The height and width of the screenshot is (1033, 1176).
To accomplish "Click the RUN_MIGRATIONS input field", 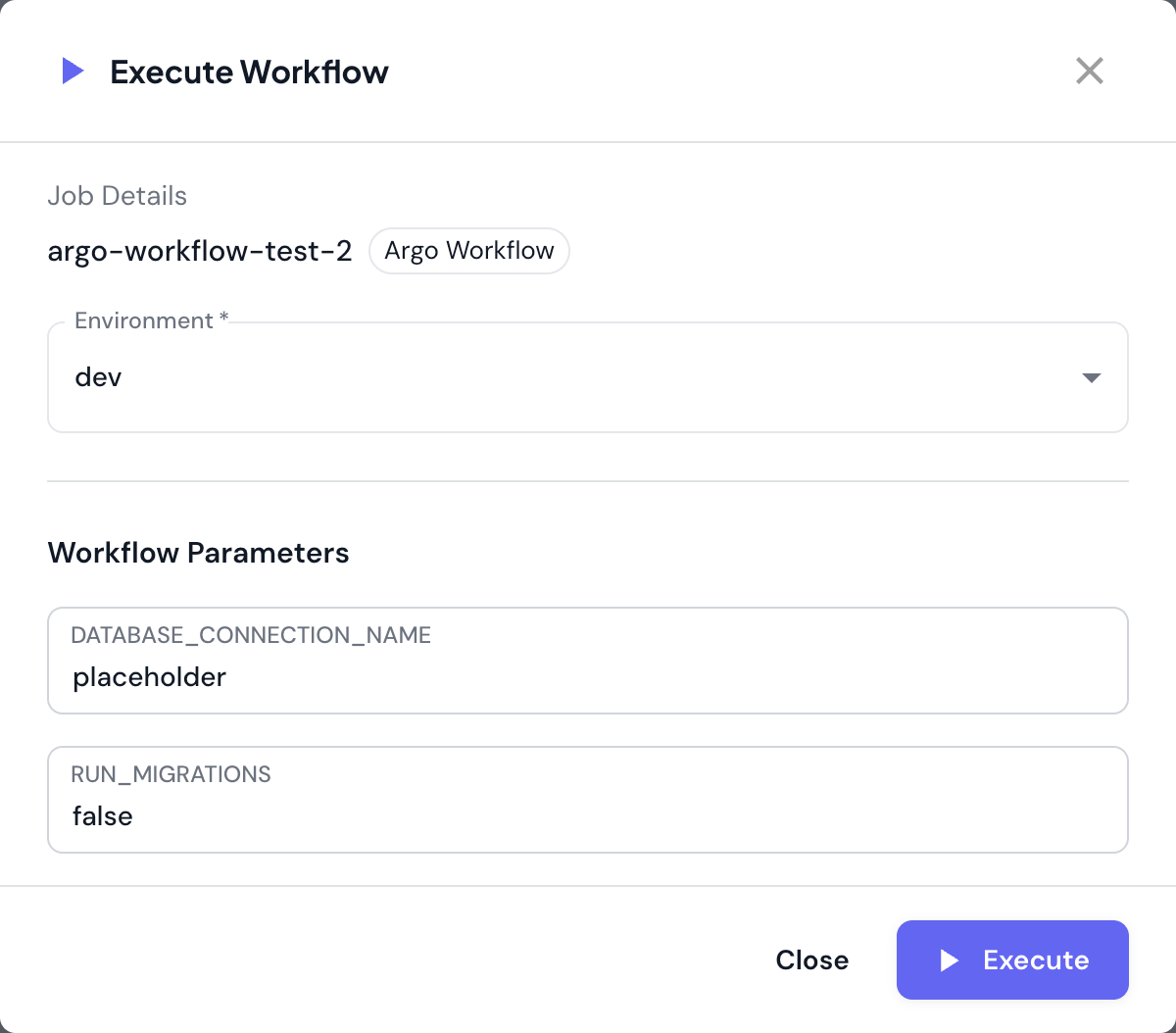I will click(x=588, y=800).
